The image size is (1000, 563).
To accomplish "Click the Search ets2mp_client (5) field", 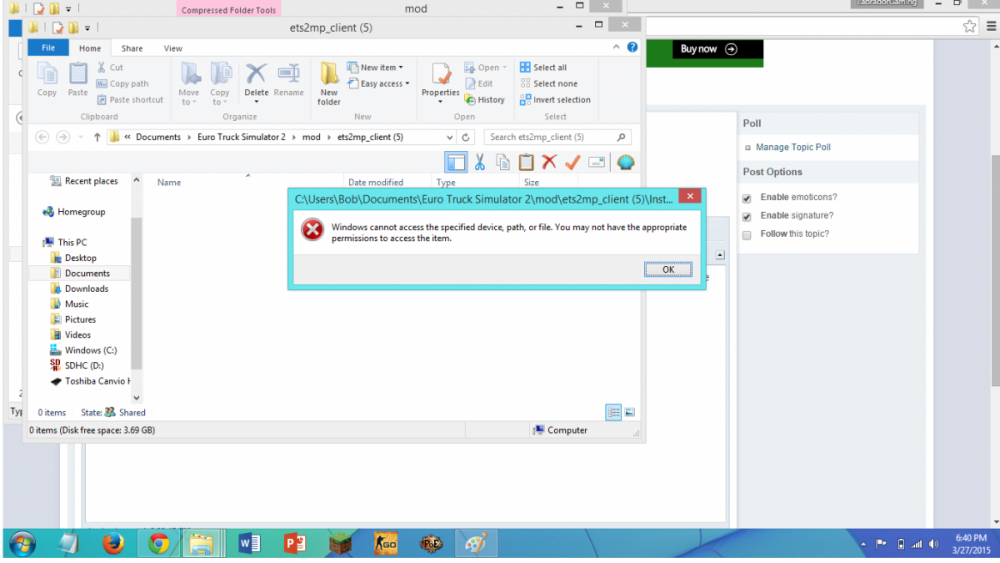I will click(x=550, y=137).
